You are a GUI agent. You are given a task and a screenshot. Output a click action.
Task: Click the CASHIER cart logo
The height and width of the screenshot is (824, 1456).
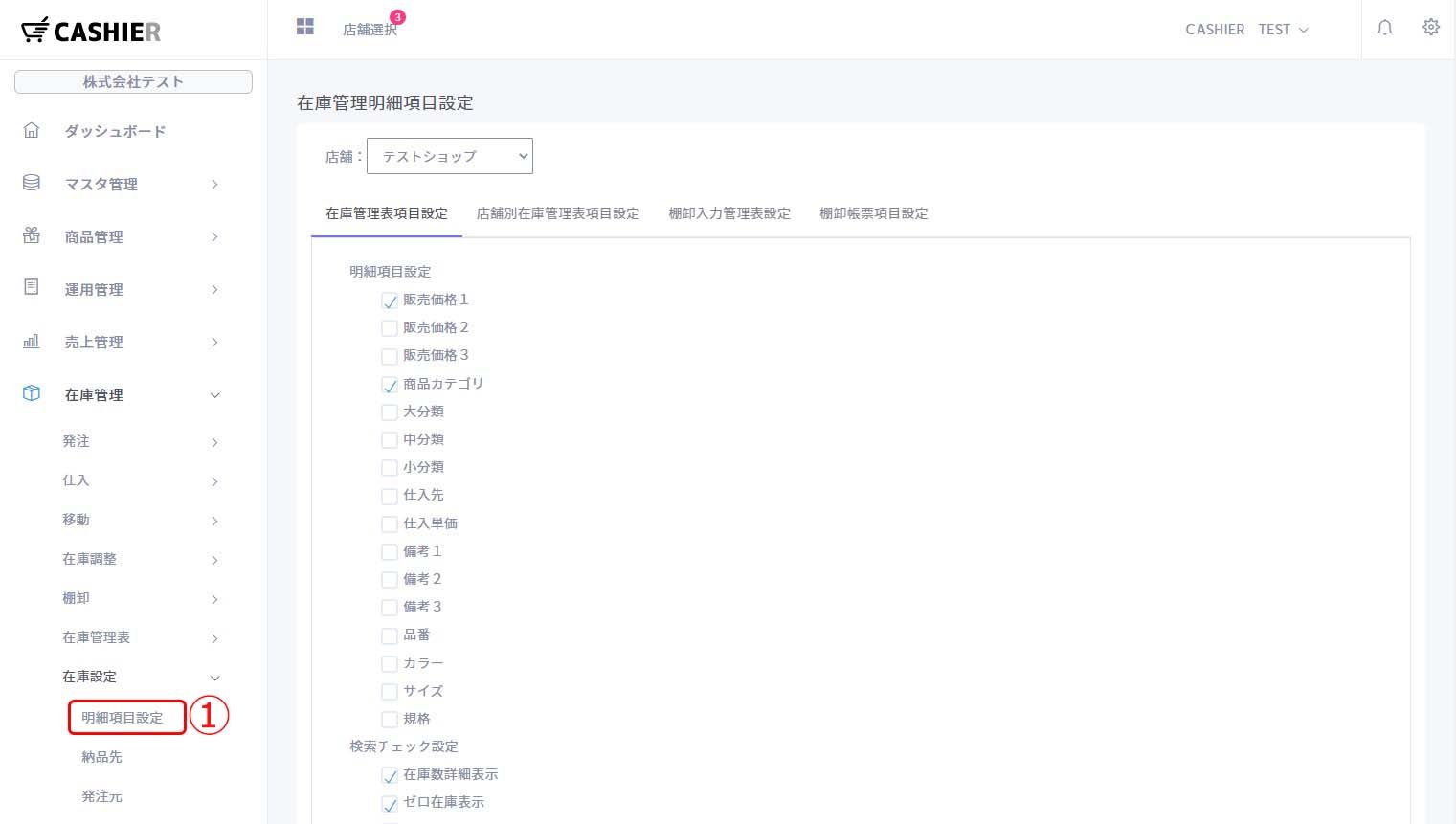(x=91, y=31)
